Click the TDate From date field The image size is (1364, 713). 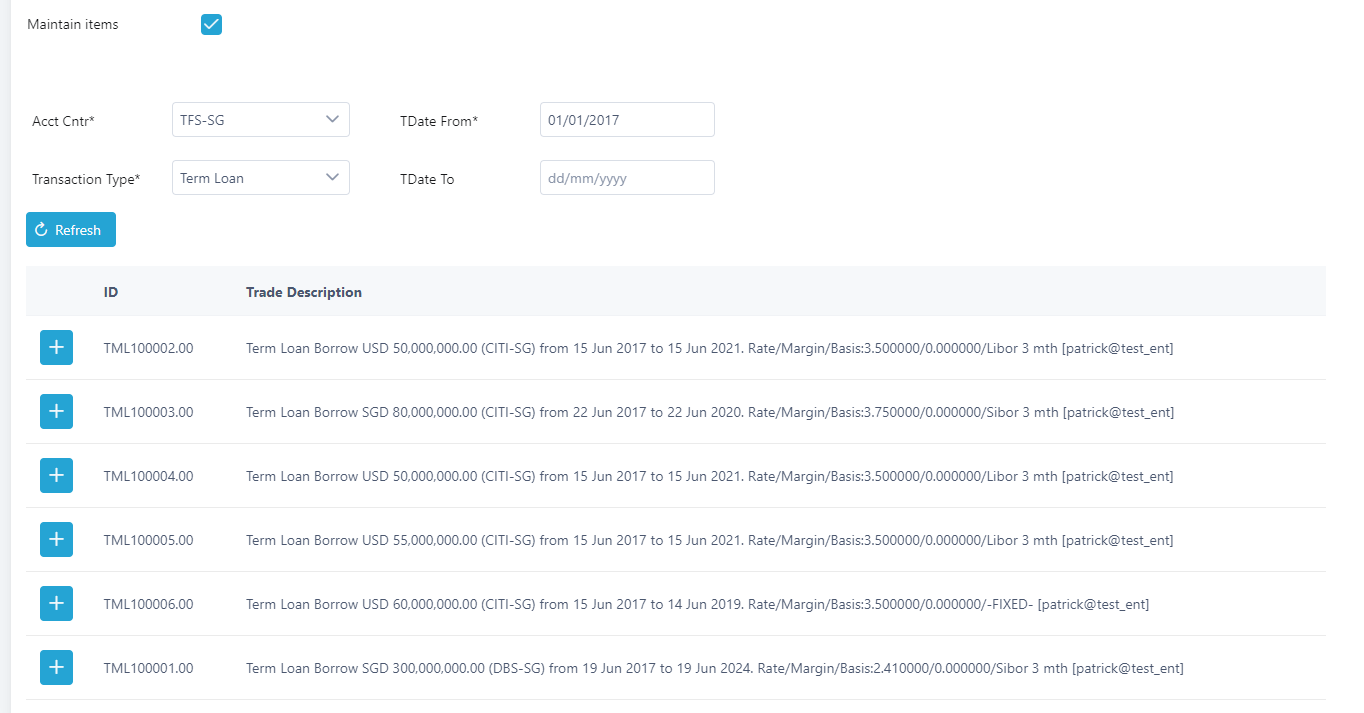626,120
